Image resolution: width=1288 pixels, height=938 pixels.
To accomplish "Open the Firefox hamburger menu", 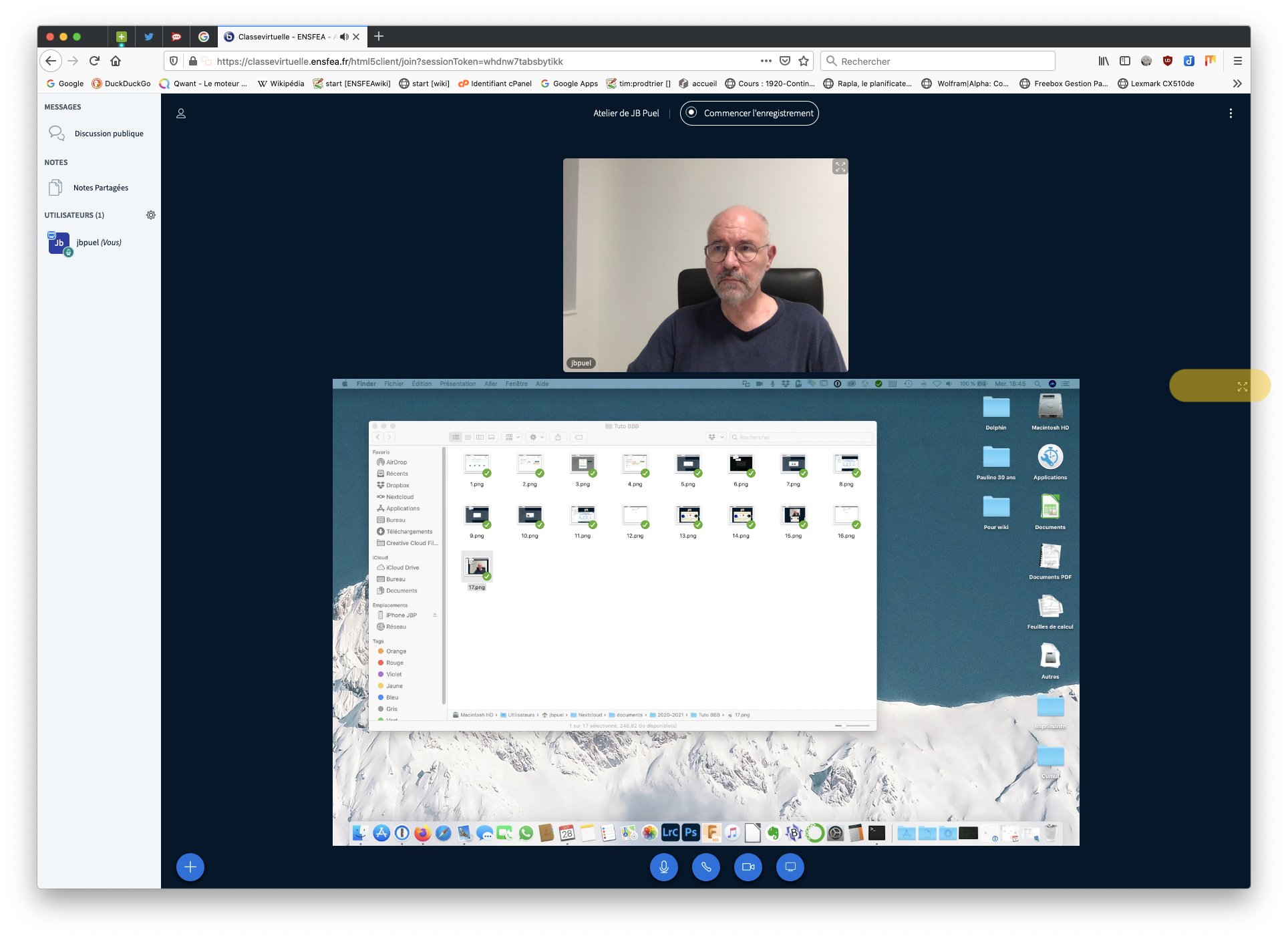I will click(1237, 61).
